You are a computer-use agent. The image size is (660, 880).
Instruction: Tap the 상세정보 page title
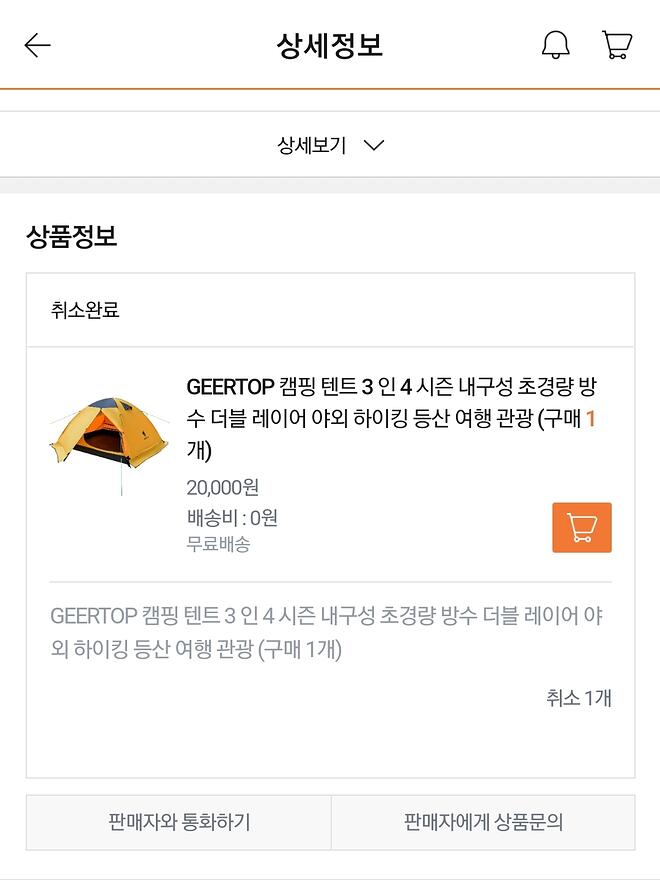pyautogui.click(x=330, y=46)
